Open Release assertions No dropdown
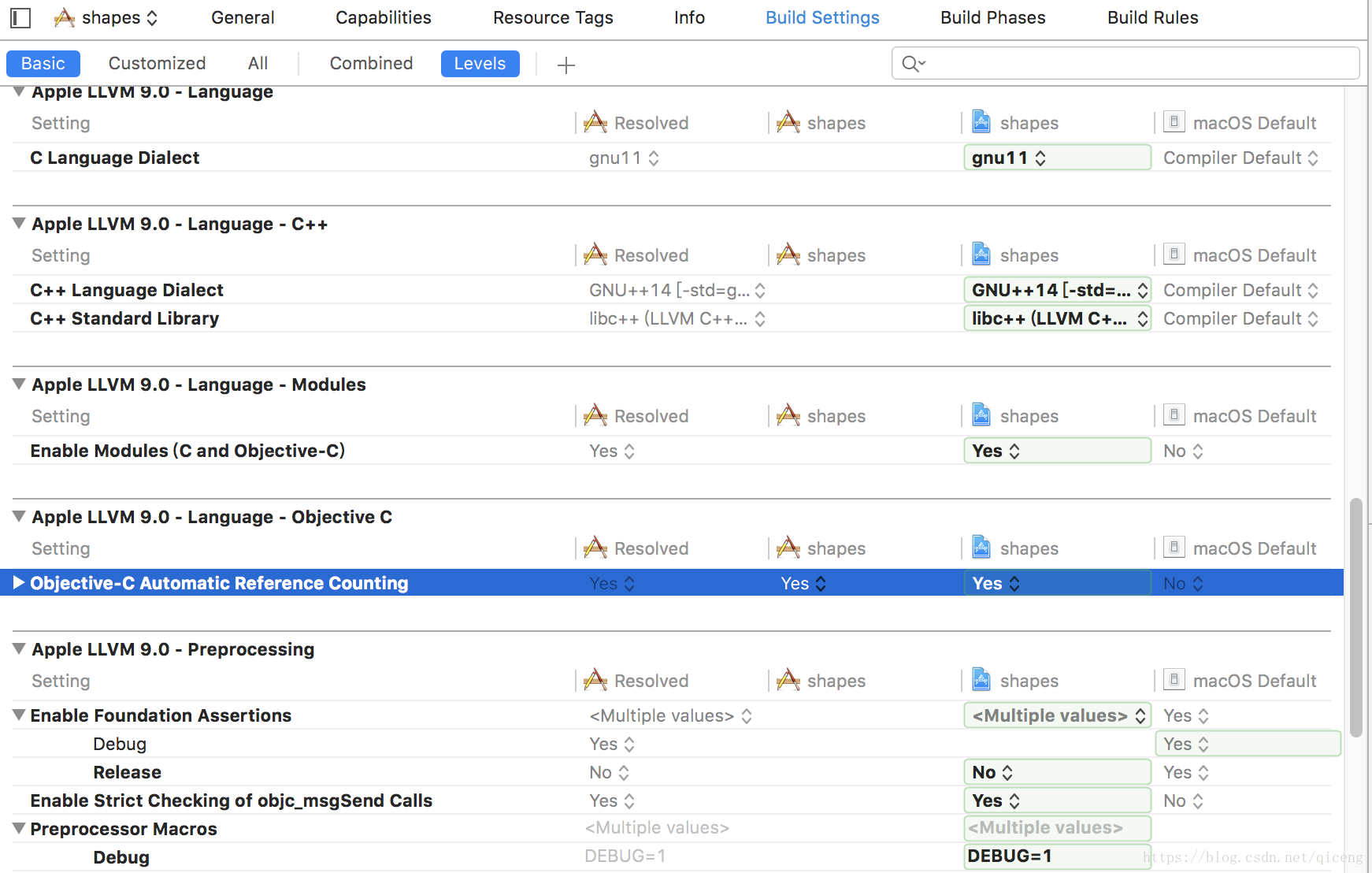This screenshot has width=1372, height=873. point(1057,772)
